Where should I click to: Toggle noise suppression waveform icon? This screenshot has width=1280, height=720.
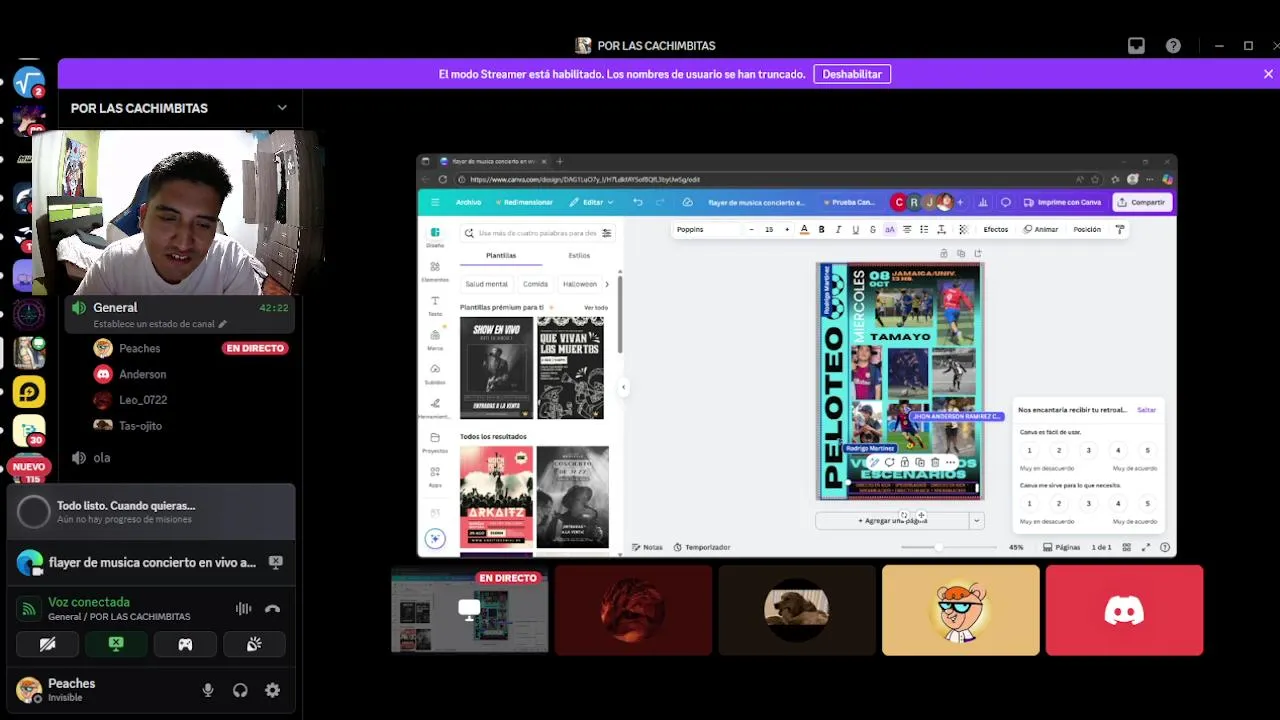point(243,609)
